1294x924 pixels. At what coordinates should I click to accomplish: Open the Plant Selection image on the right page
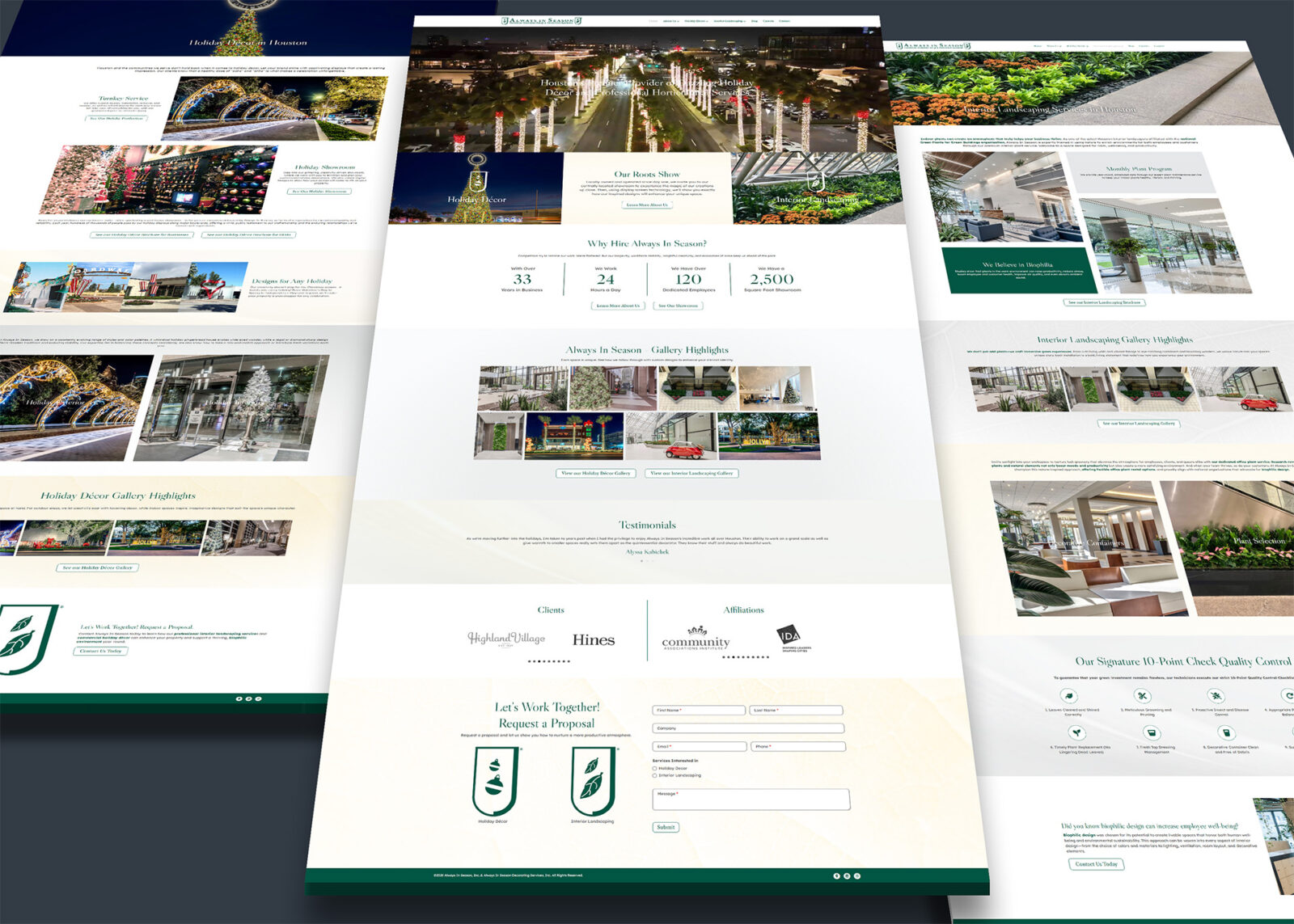point(1229,550)
